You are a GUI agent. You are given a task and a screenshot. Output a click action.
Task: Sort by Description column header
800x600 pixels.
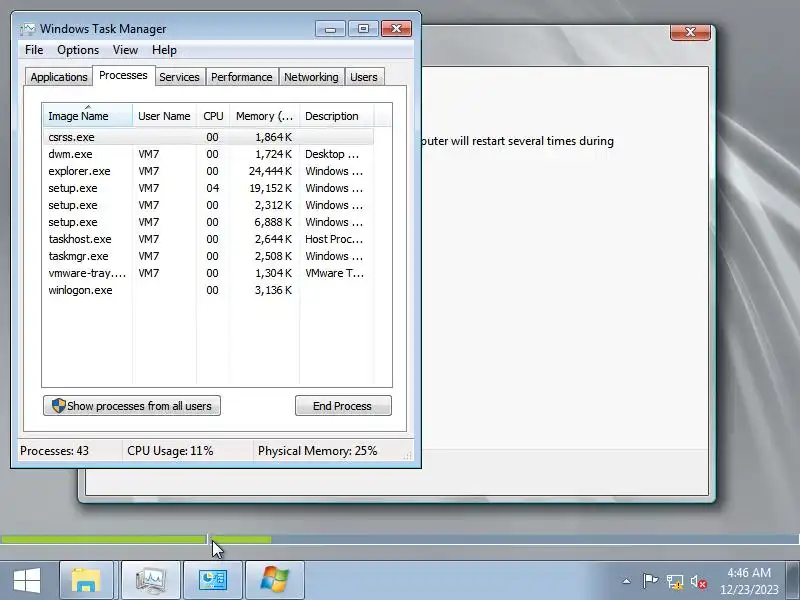337,116
